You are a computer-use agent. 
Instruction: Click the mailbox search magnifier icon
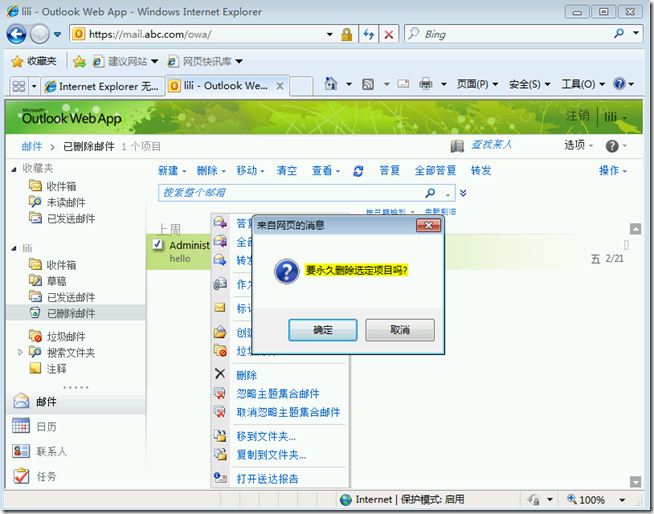pos(430,193)
